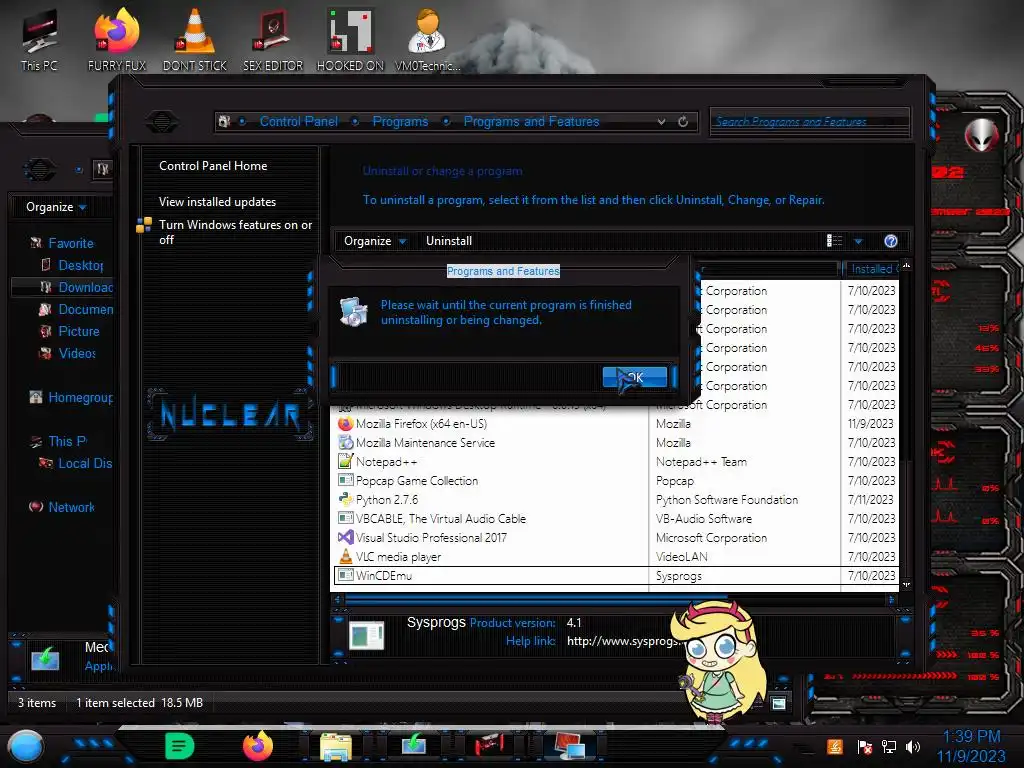Click the Visual Studio program icon in list
Viewport: 1024px width, 768px height.
point(345,537)
